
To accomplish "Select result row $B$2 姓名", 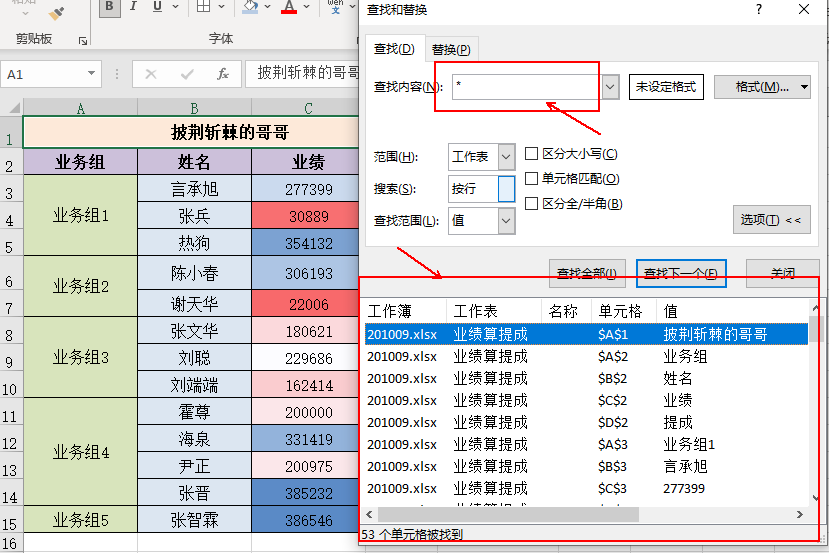I will [586, 379].
